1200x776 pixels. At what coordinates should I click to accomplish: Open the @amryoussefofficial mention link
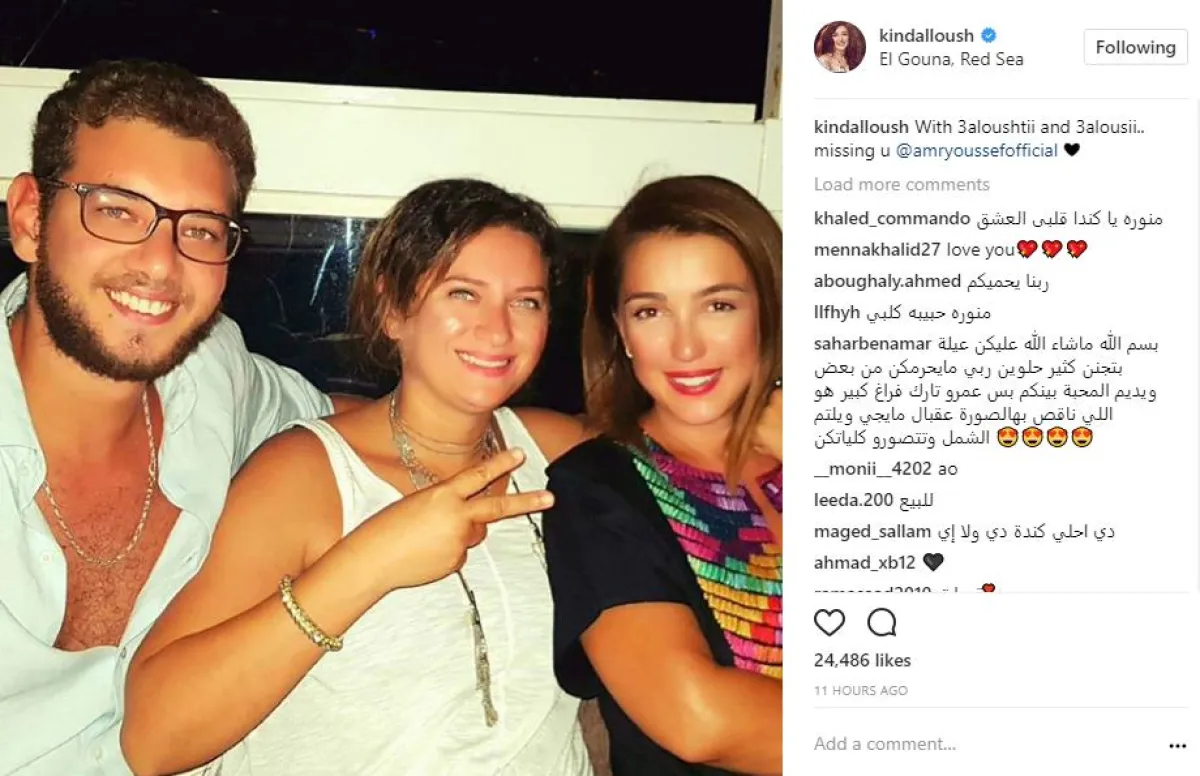tap(970, 150)
